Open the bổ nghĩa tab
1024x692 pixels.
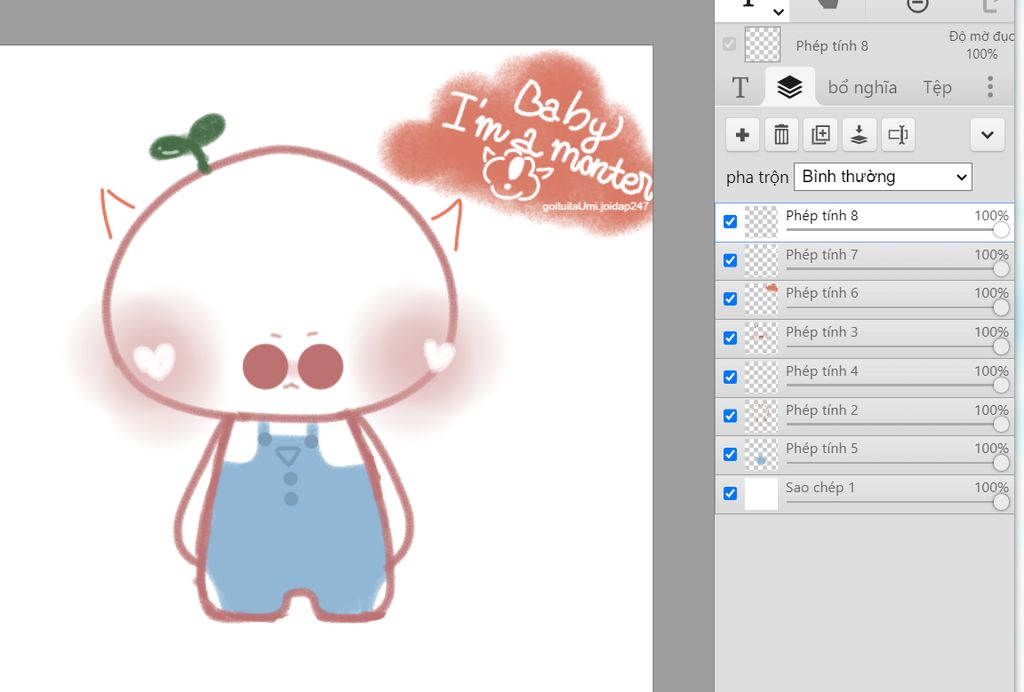pyautogui.click(x=862, y=87)
